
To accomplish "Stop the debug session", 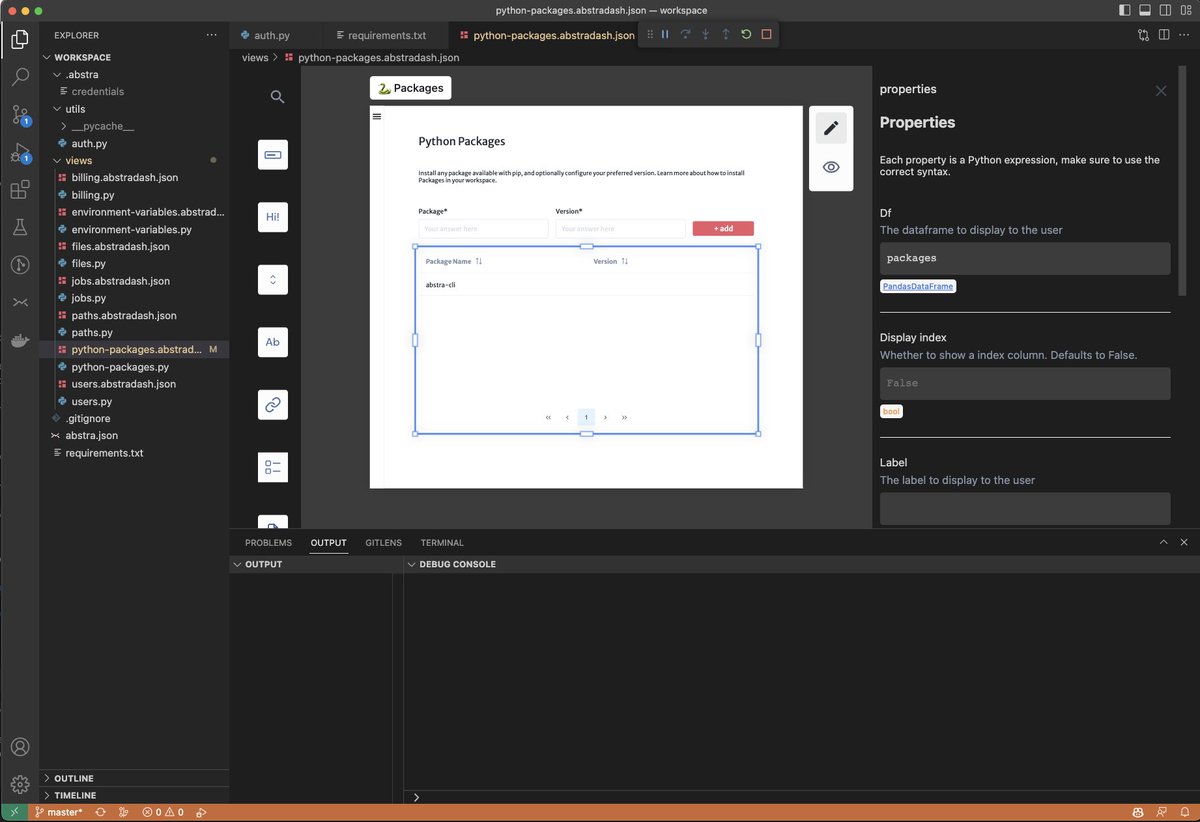I will point(766,34).
